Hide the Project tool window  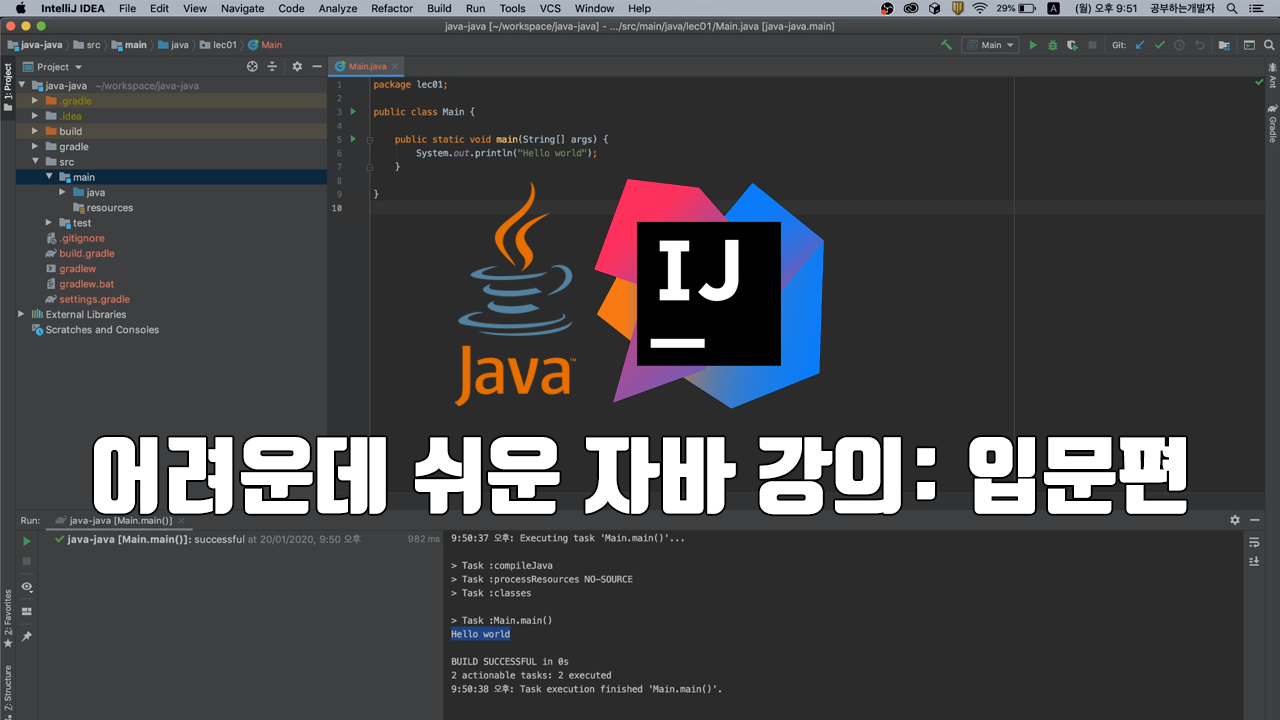point(317,67)
